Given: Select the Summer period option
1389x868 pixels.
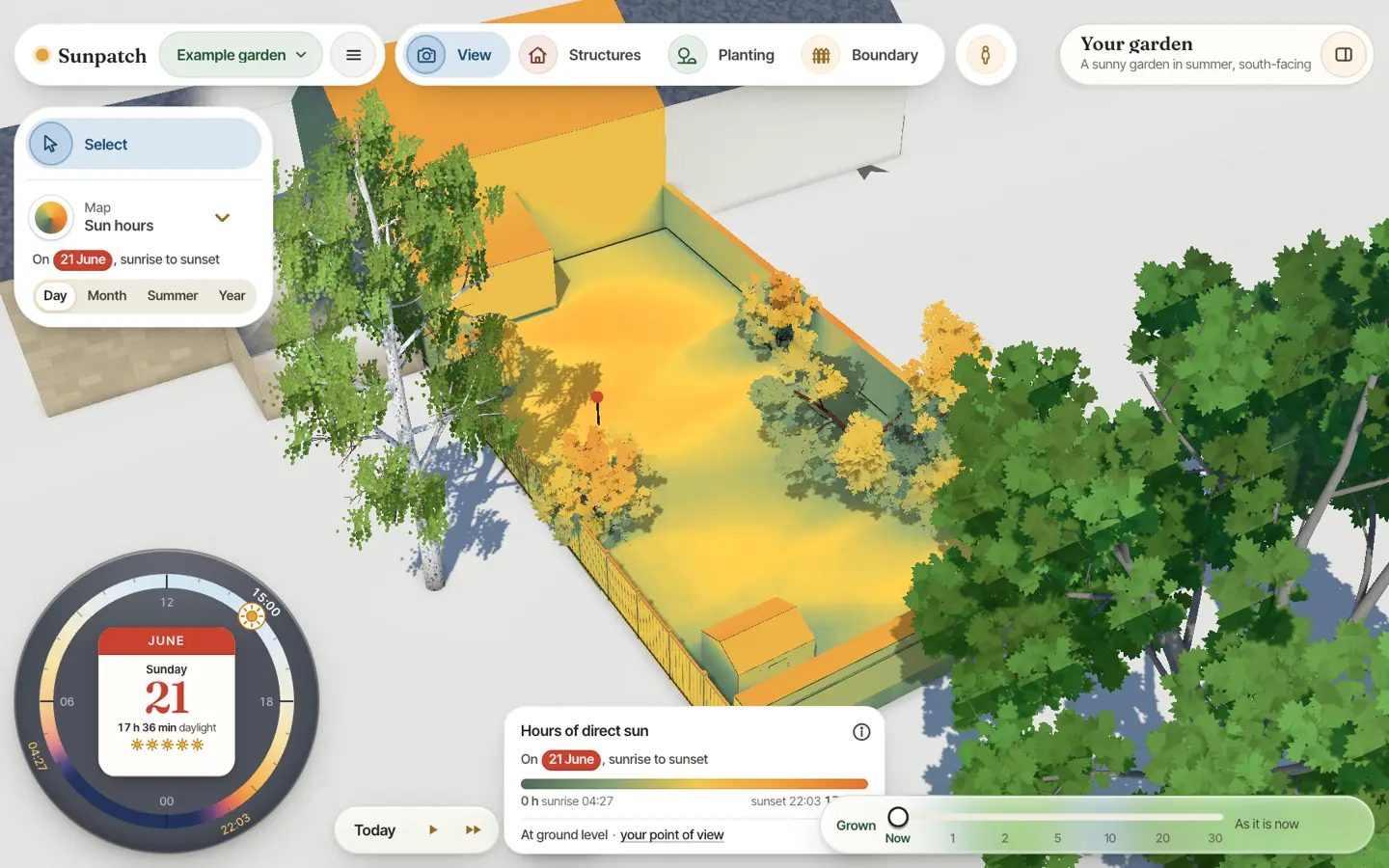Looking at the screenshot, I should (173, 296).
